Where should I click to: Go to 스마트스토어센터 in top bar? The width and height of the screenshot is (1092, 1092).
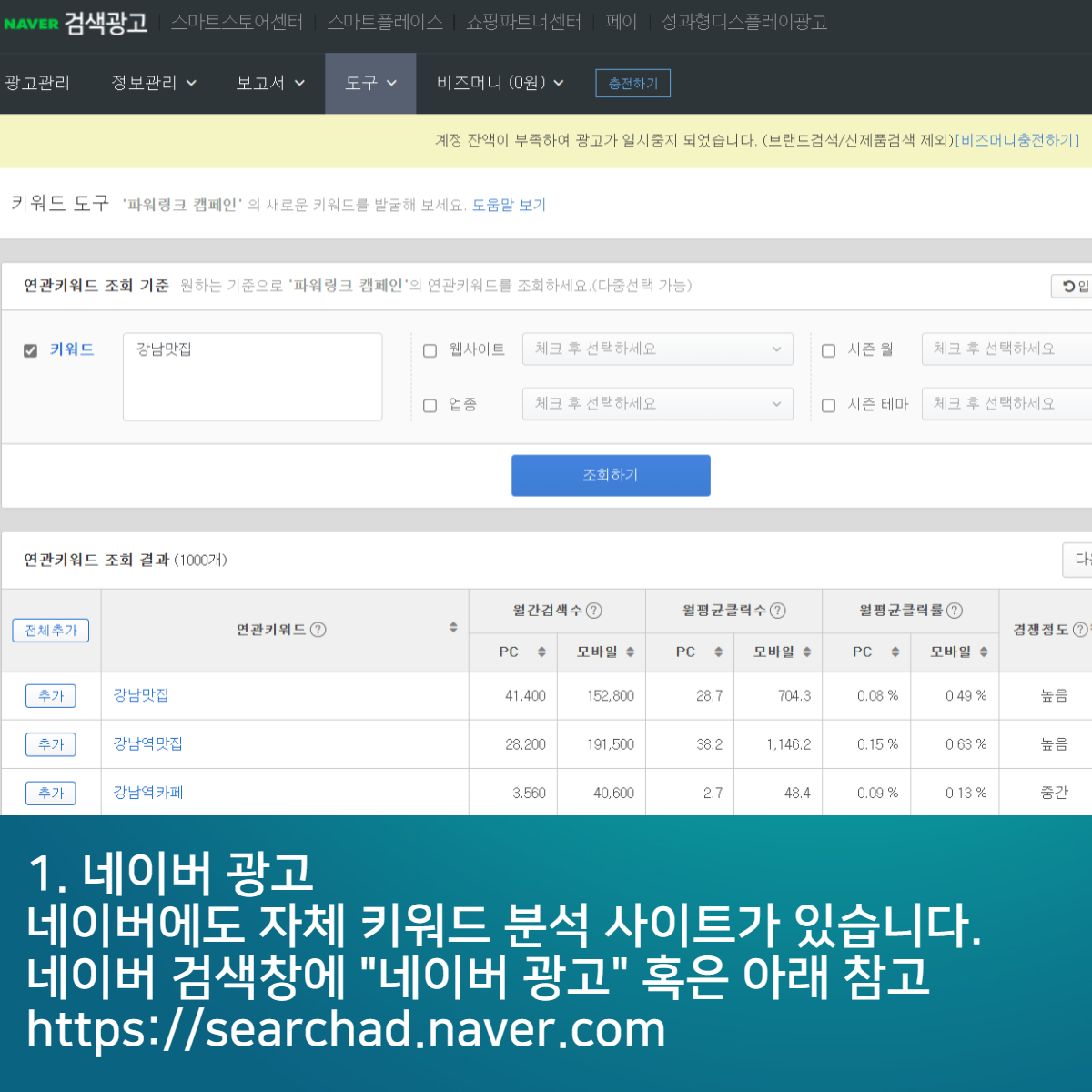[x=237, y=22]
